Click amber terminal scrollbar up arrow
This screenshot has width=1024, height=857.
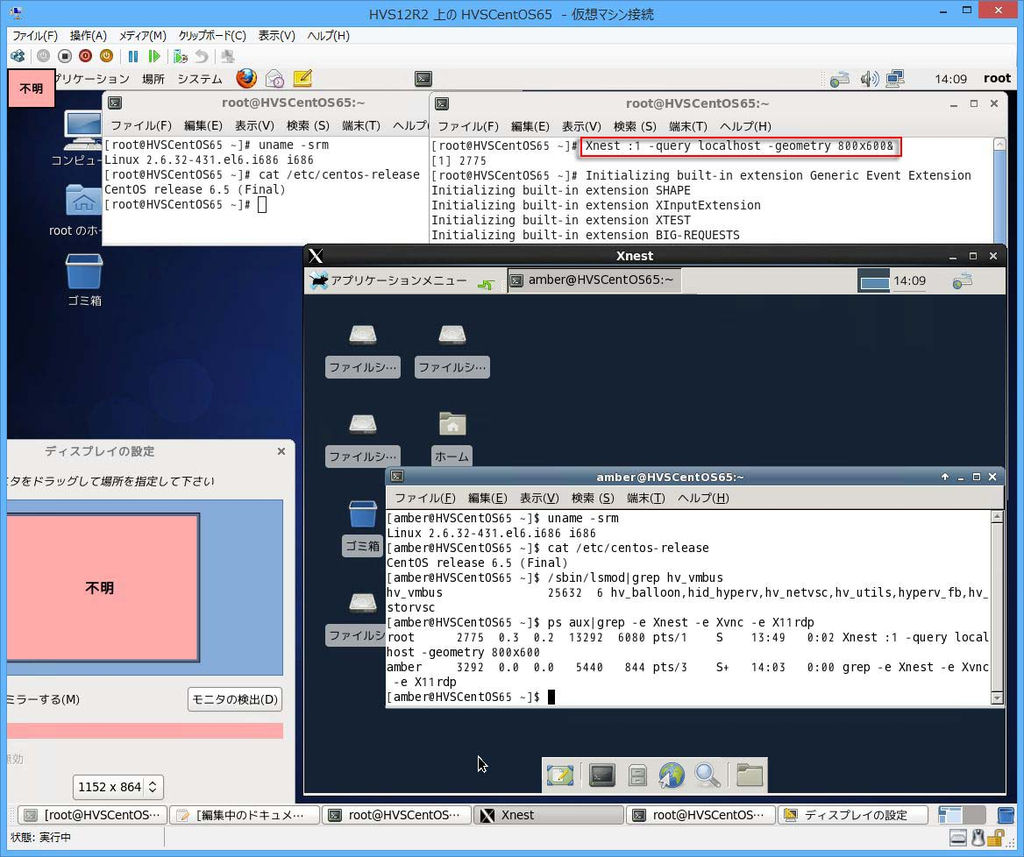[x=997, y=517]
